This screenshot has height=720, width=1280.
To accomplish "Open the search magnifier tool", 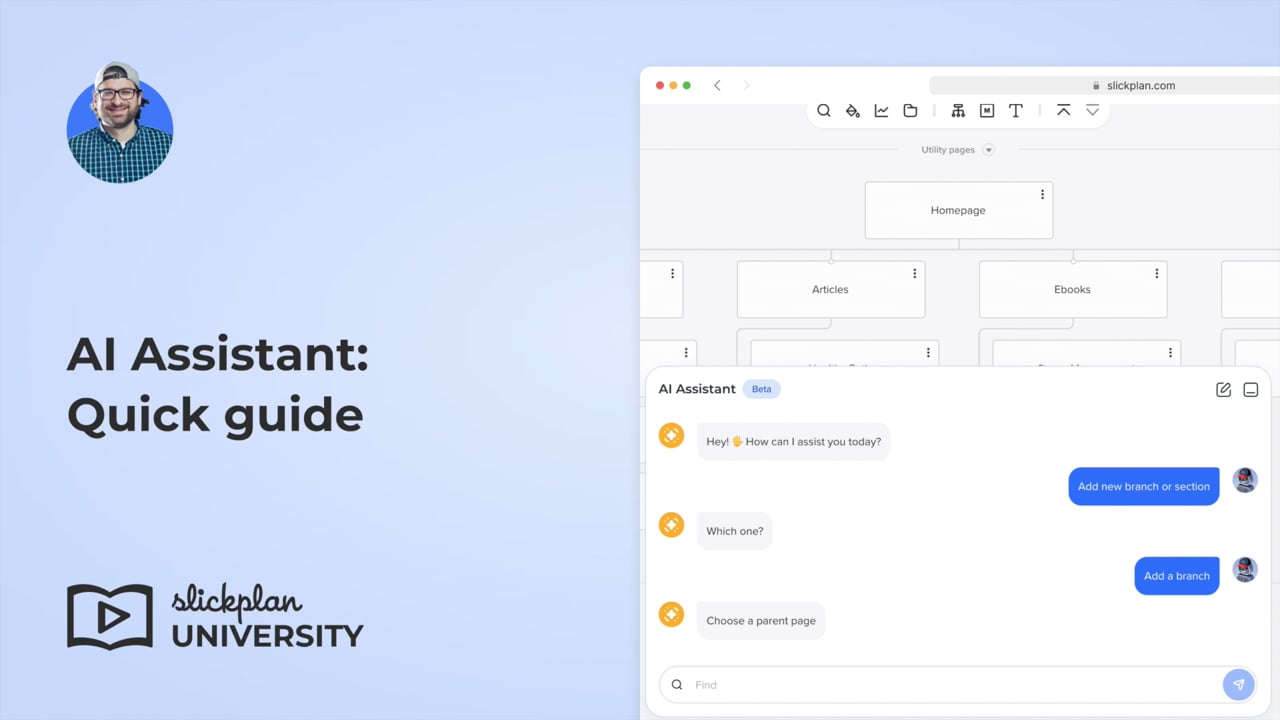I will pyautogui.click(x=824, y=111).
